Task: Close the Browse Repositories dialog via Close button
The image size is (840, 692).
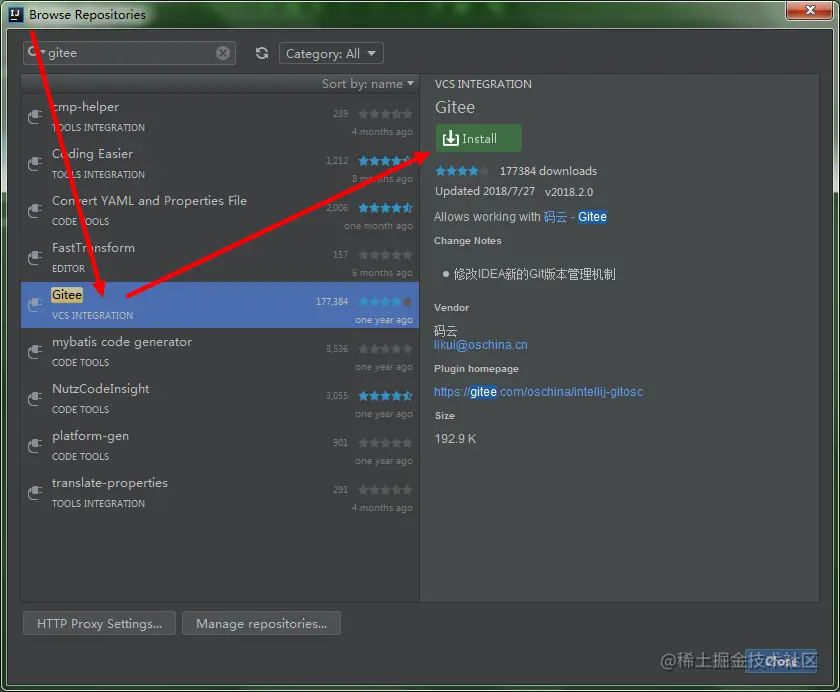Action: click(781, 661)
